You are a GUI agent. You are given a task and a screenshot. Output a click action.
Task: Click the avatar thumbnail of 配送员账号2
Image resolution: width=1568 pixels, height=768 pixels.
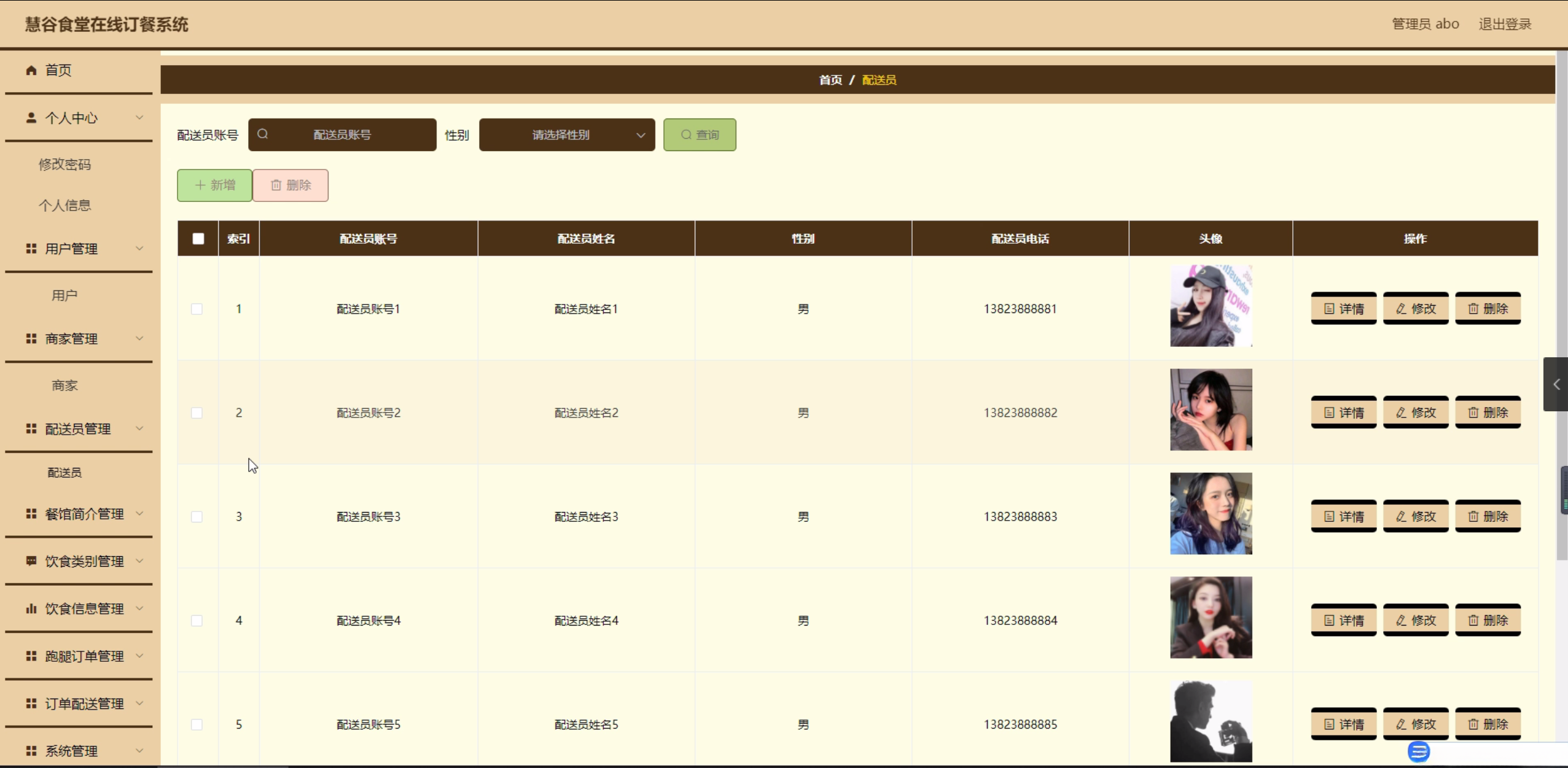[1211, 409]
